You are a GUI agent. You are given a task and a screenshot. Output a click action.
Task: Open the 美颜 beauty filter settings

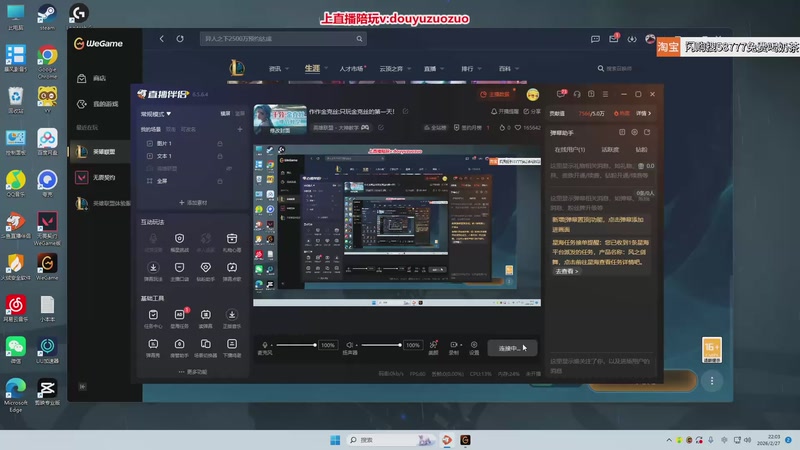coord(433,347)
